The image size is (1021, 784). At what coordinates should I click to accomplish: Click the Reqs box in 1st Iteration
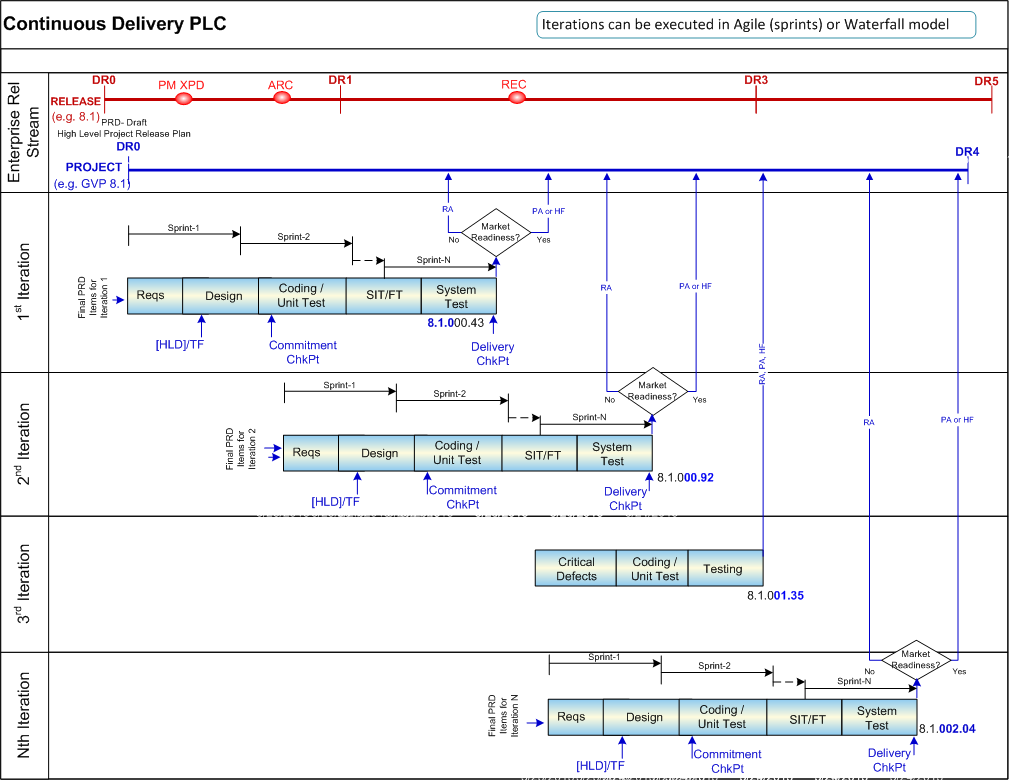pyautogui.click(x=151, y=296)
